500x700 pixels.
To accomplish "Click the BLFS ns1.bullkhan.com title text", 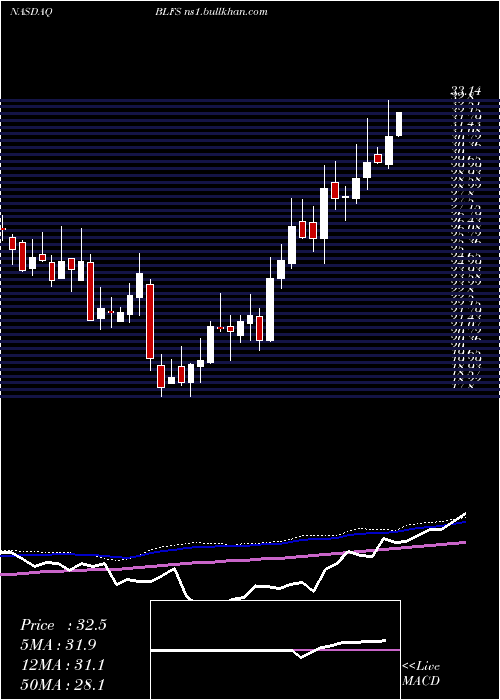I will coord(211,12).
